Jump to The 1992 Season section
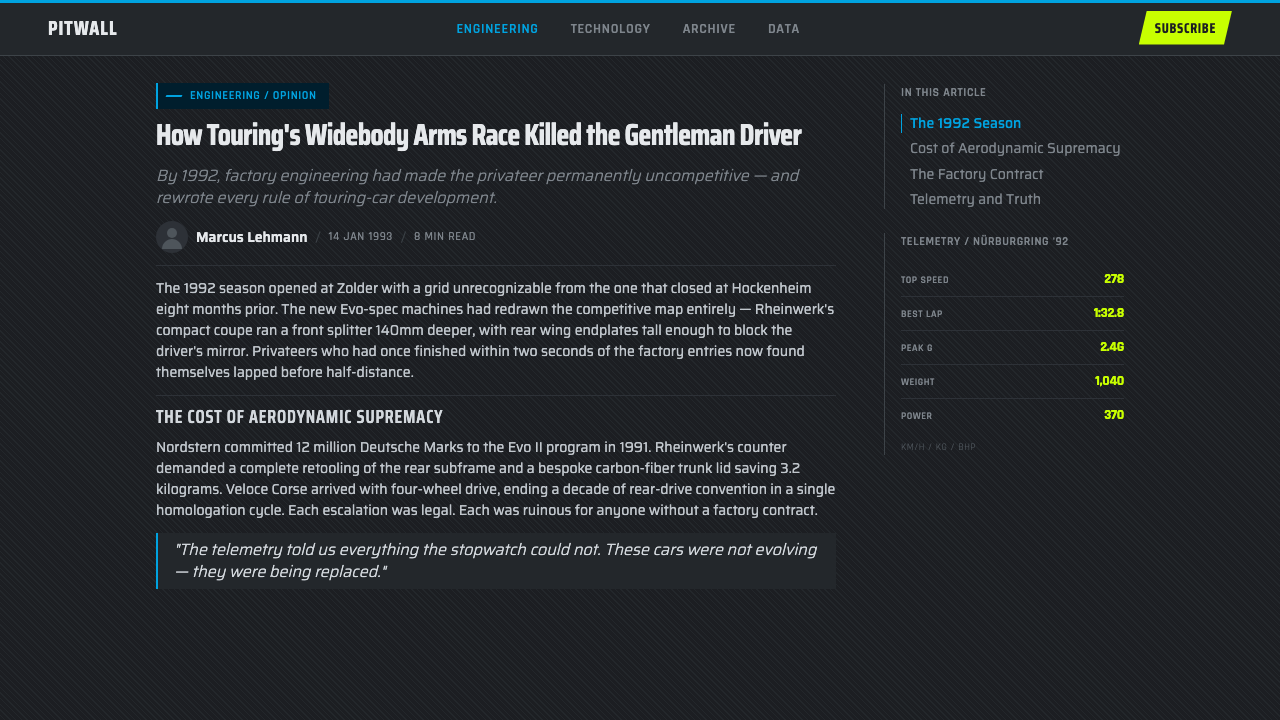 click(x=965, y=123)
